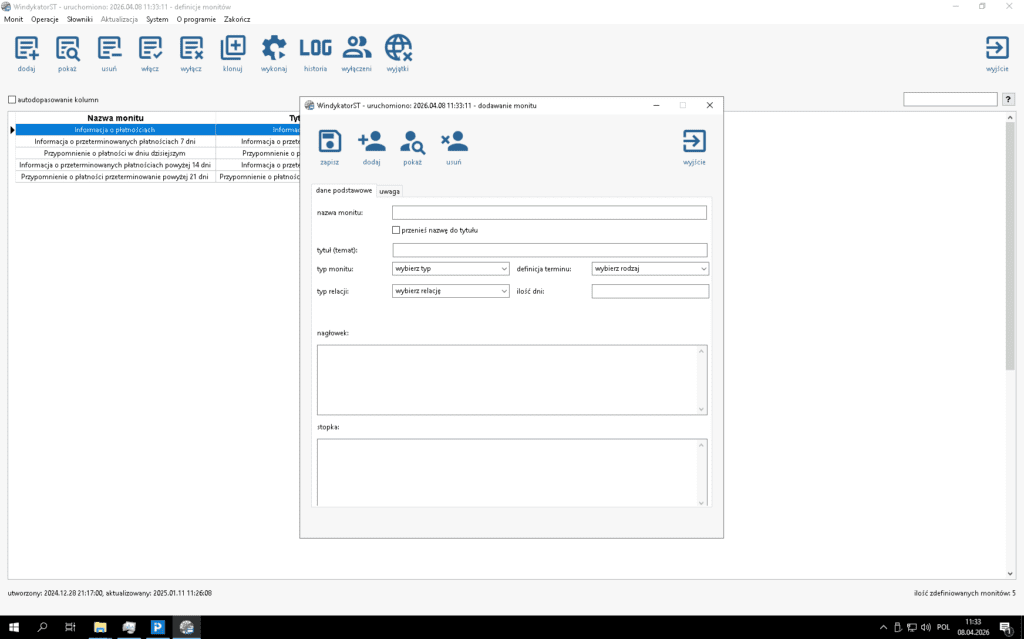Enable przenieś nazwę do tytułu checkbox
Image resolution: width=1024 pixels, height=639 pixels.
coord(397,230)
